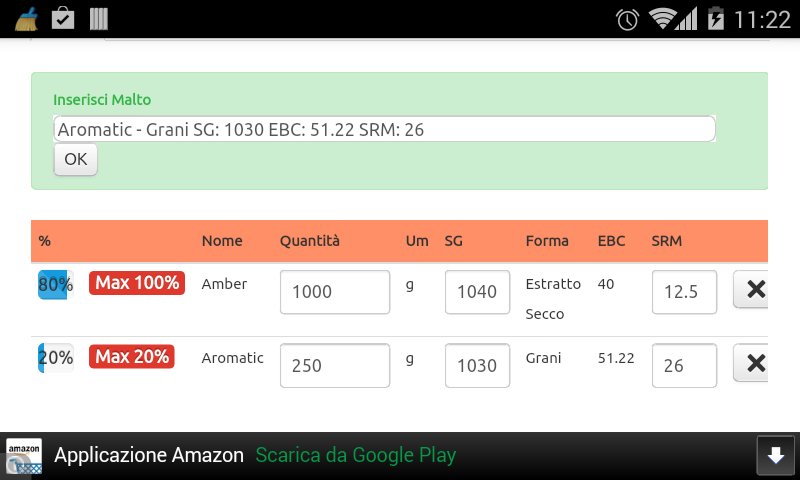
Task: Click the Amber 80% progress bar
Action: point(56,284)
